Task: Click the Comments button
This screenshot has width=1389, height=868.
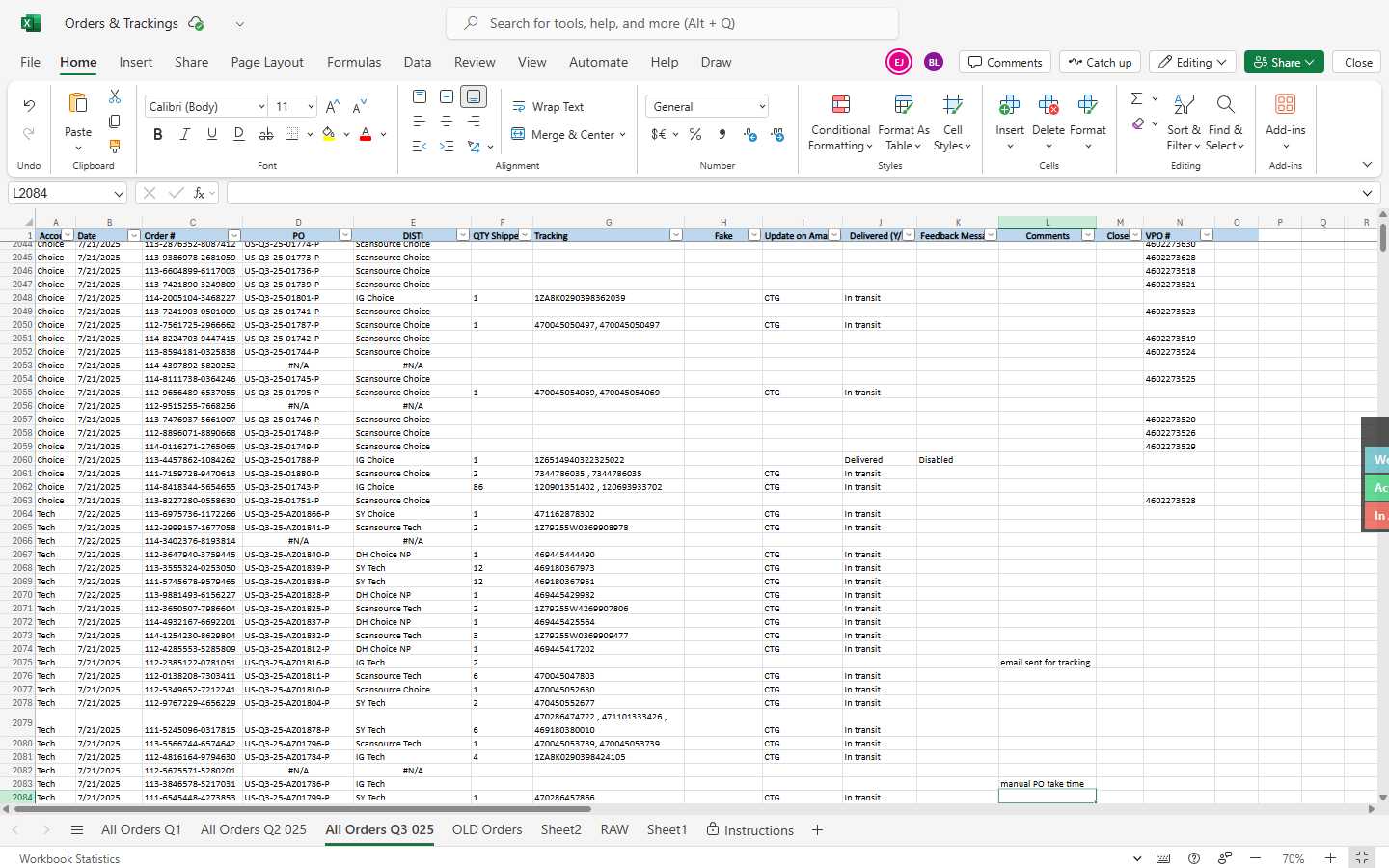Action: click(1005, 62)
